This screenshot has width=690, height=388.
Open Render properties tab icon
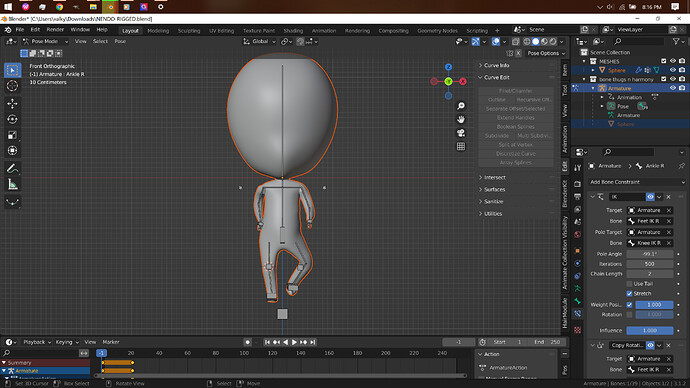(578, 184)
